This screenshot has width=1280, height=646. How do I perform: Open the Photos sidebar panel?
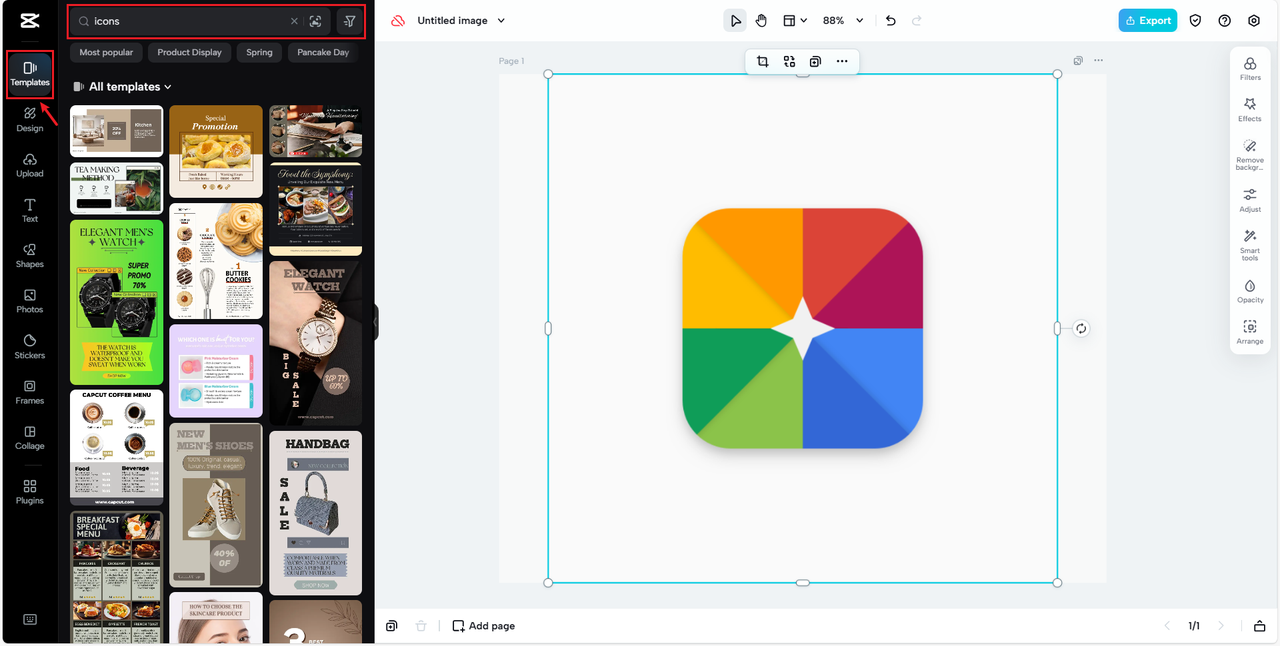(x=30, y=301)
